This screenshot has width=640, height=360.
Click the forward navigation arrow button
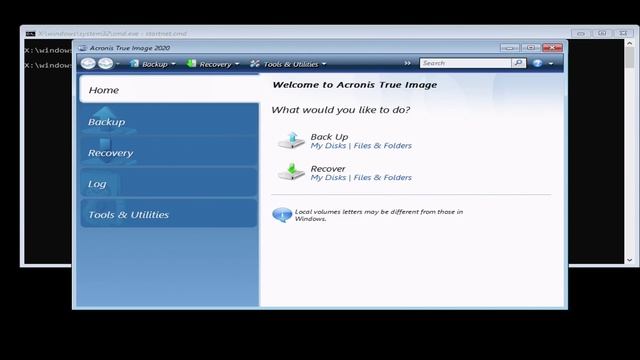pos(105,63)
